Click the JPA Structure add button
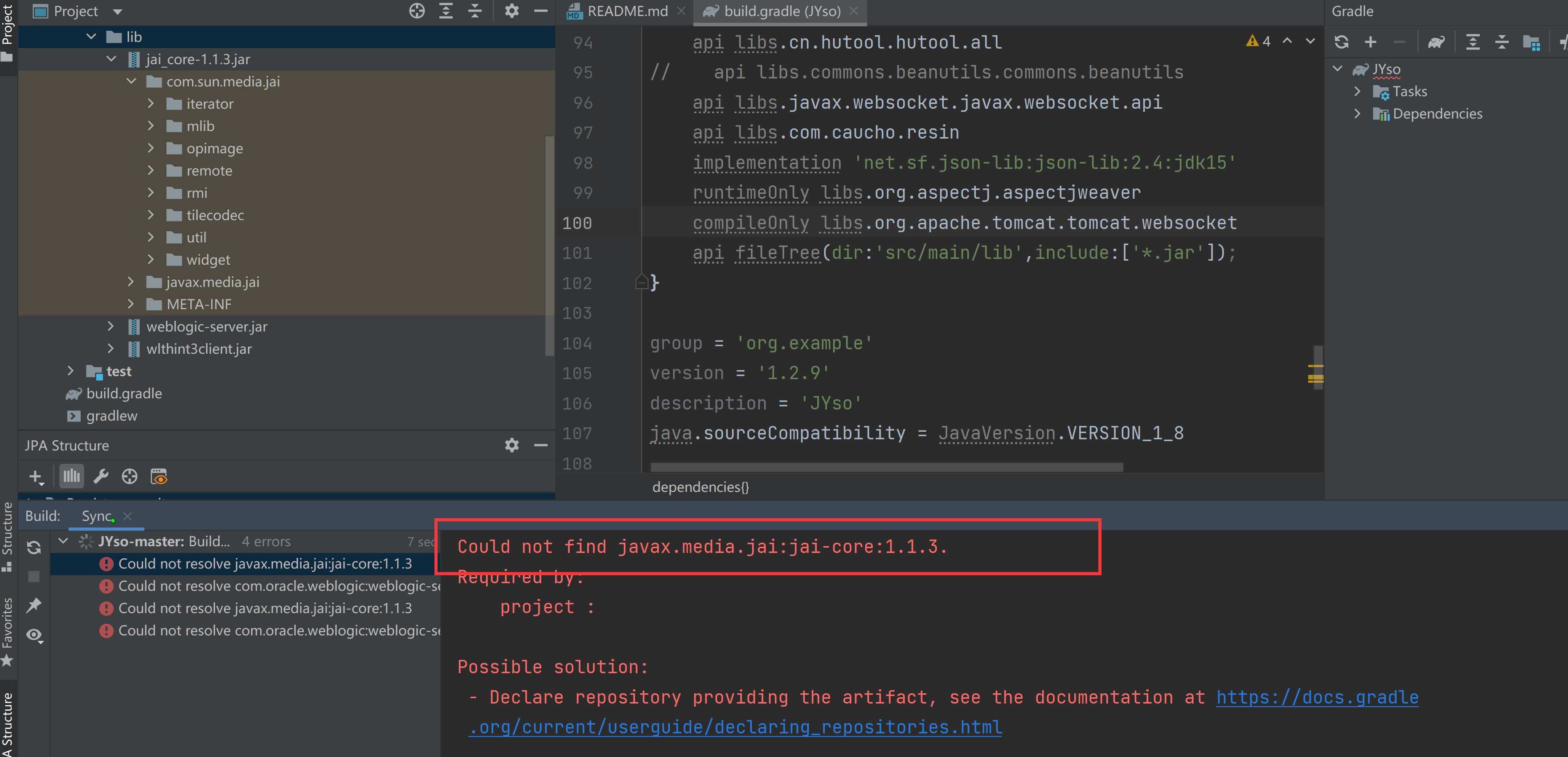The image size is (1568, 757). (36, 476)
